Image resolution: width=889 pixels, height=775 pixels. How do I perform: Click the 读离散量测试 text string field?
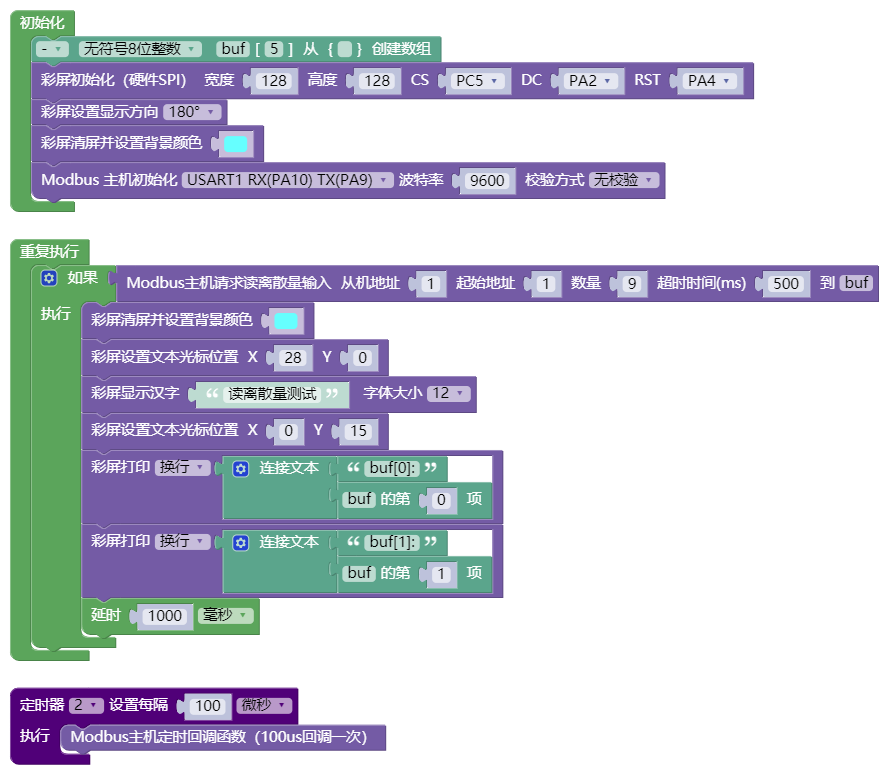pyautogui.click(x=272, y=393)
